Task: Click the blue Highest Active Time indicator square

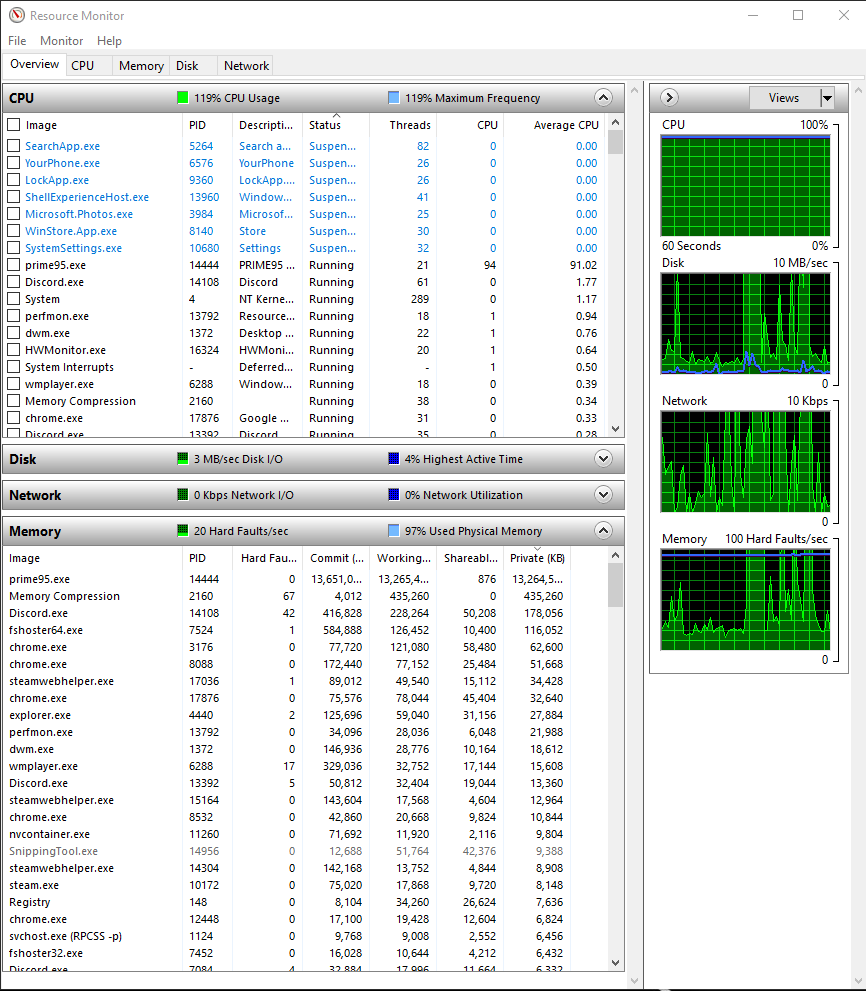Action: [394, 459]
